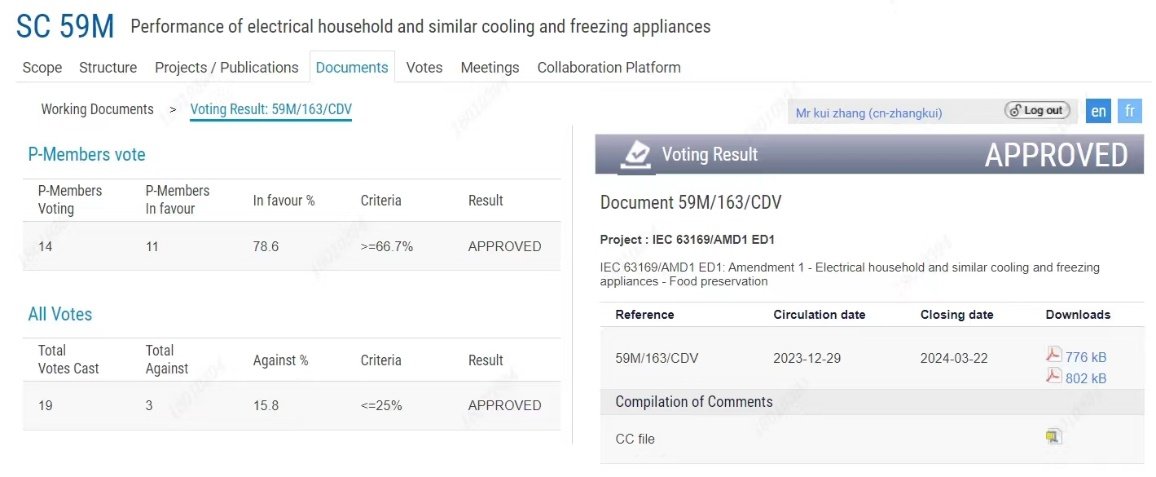Open the 802 kB download link
The width and height of the screenshot is (1156, 477).
tap(1086, 378)
